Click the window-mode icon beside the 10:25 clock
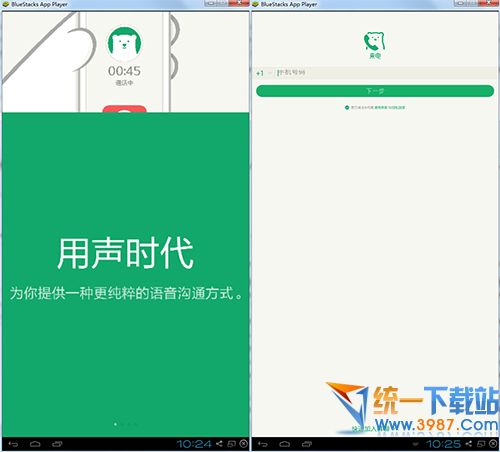 click(x=481, y=444)
